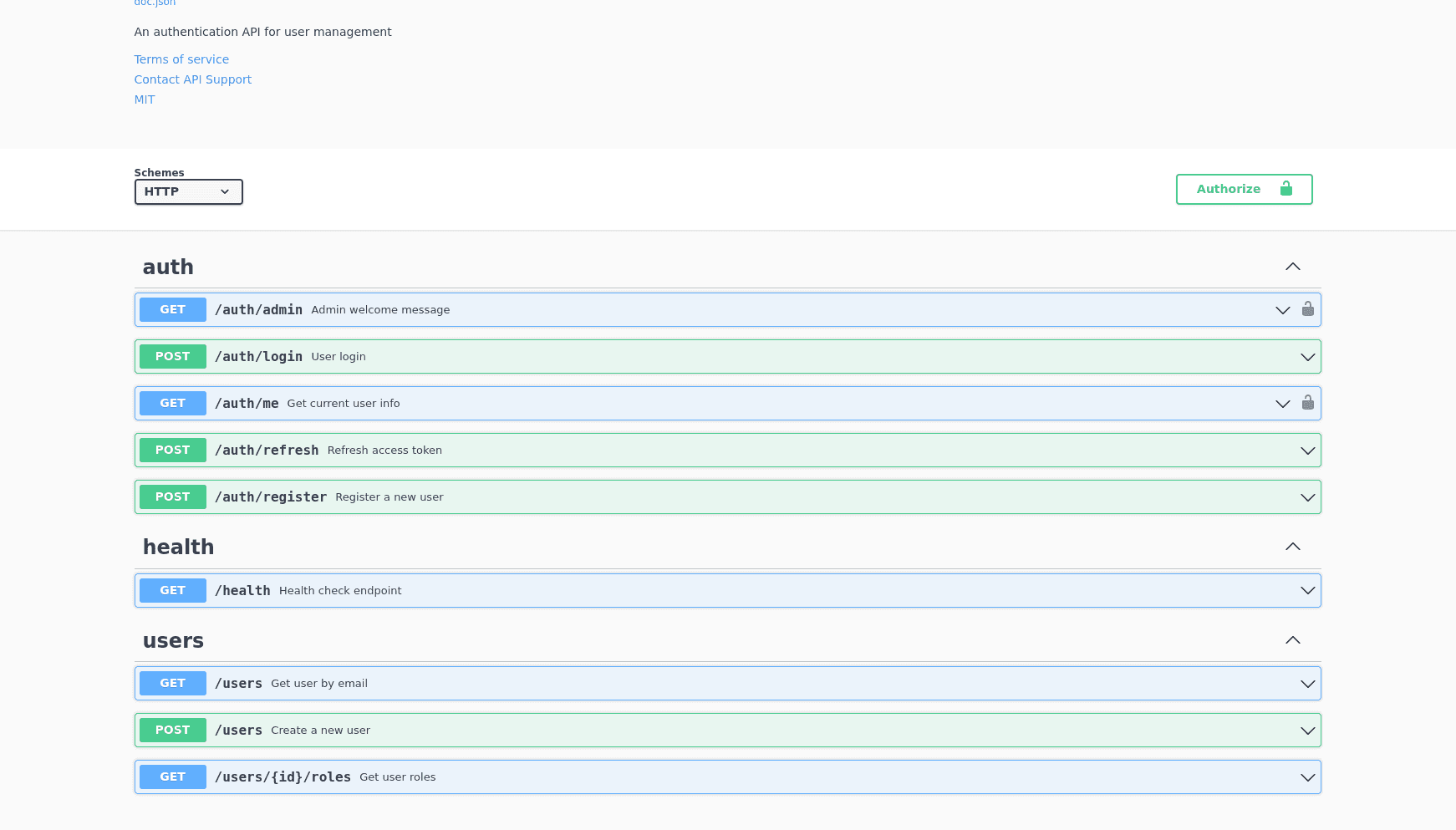Click the lock icon on /auth/admin row
This screenshot has height=830, width=1456.
click(x=1308, y=309)
